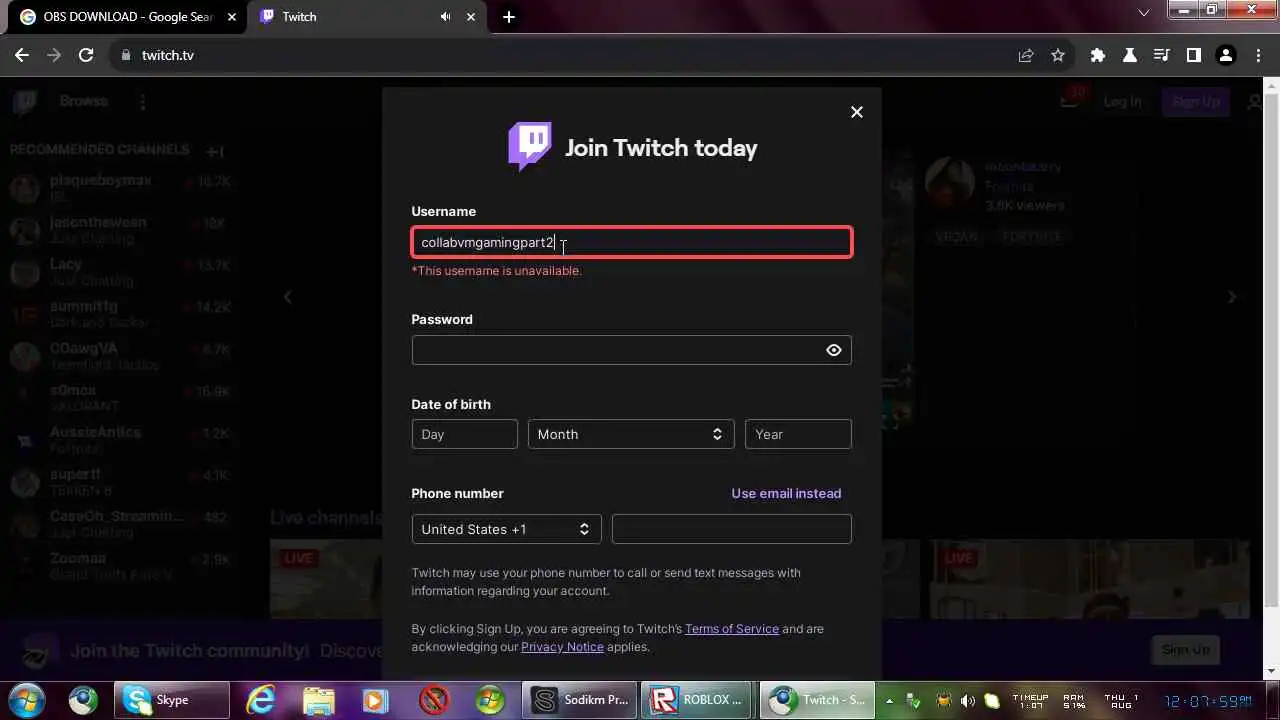This screenshot has width=1280, height=720.
Task: Show hidden system tray icons
Action: (888, 701)
